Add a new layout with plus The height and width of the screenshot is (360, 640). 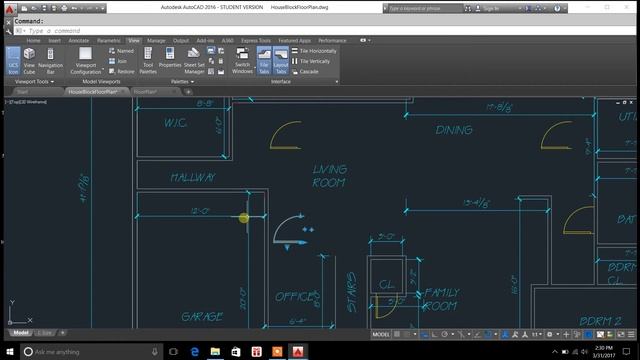tap(62, 333)
